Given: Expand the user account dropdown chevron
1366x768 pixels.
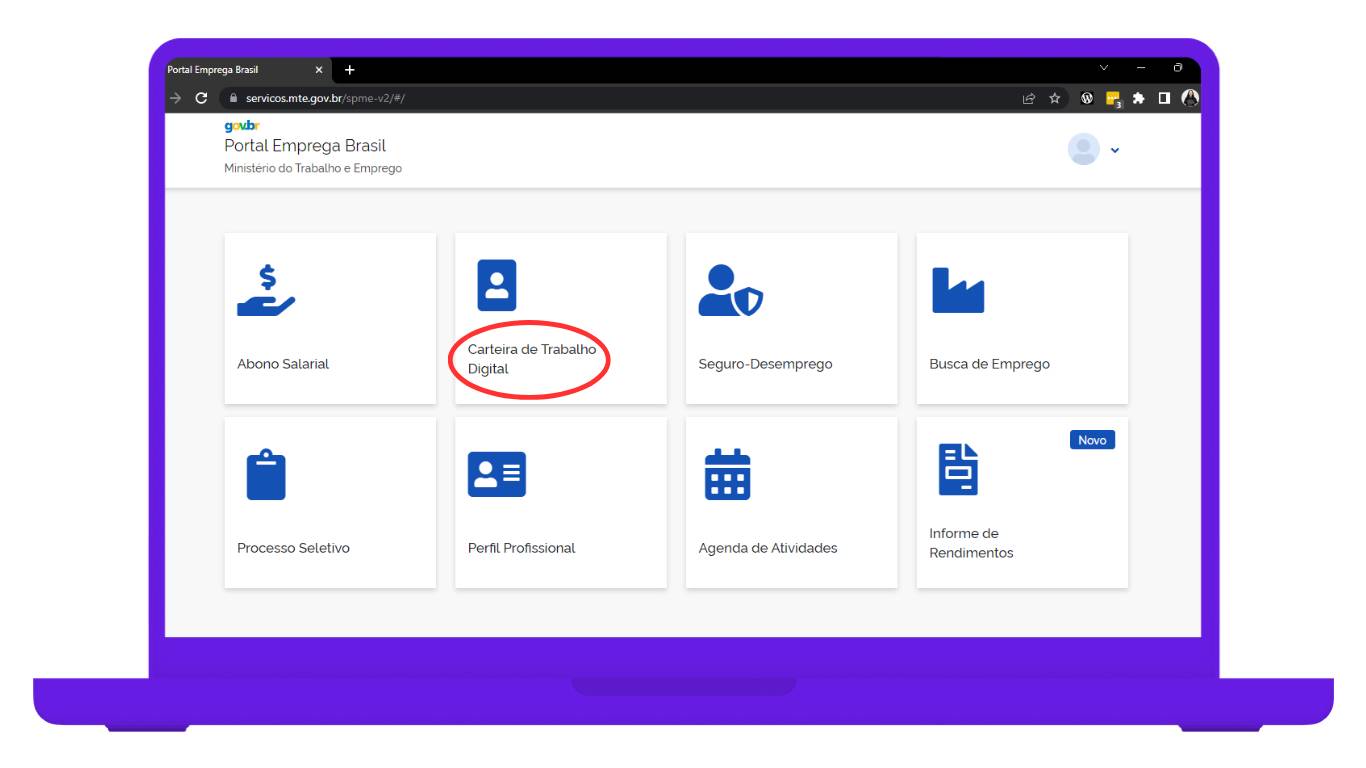Looking at the screenshot, I should coord(1115,150).
